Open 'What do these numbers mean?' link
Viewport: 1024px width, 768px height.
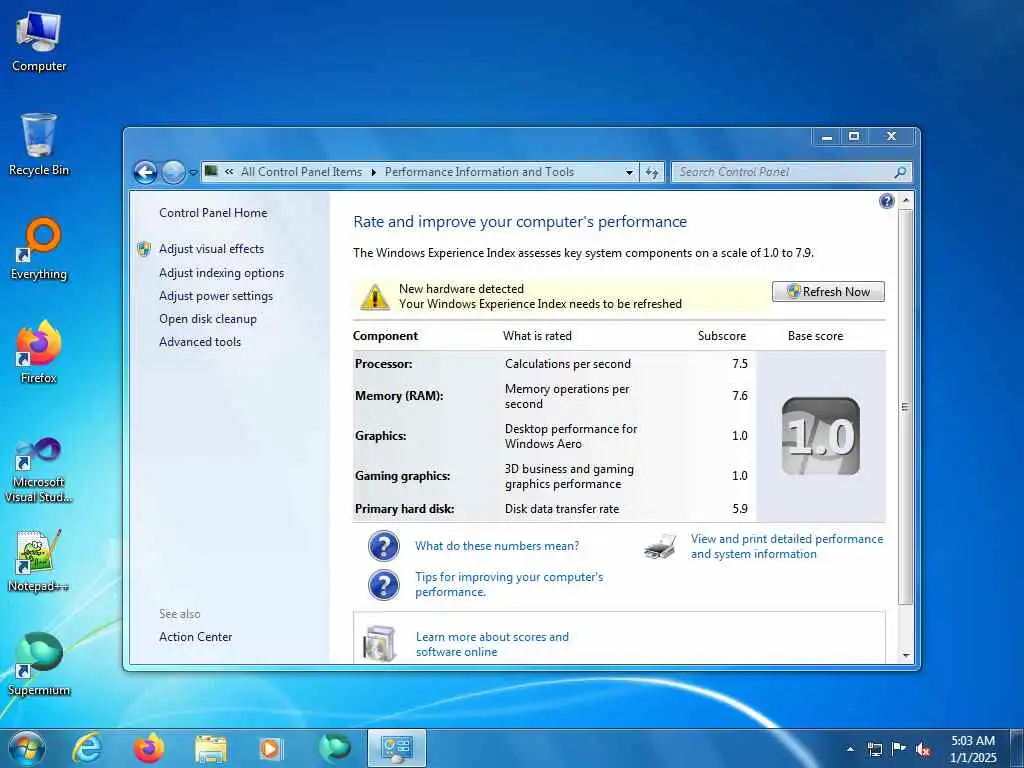[x=497, y=546]
